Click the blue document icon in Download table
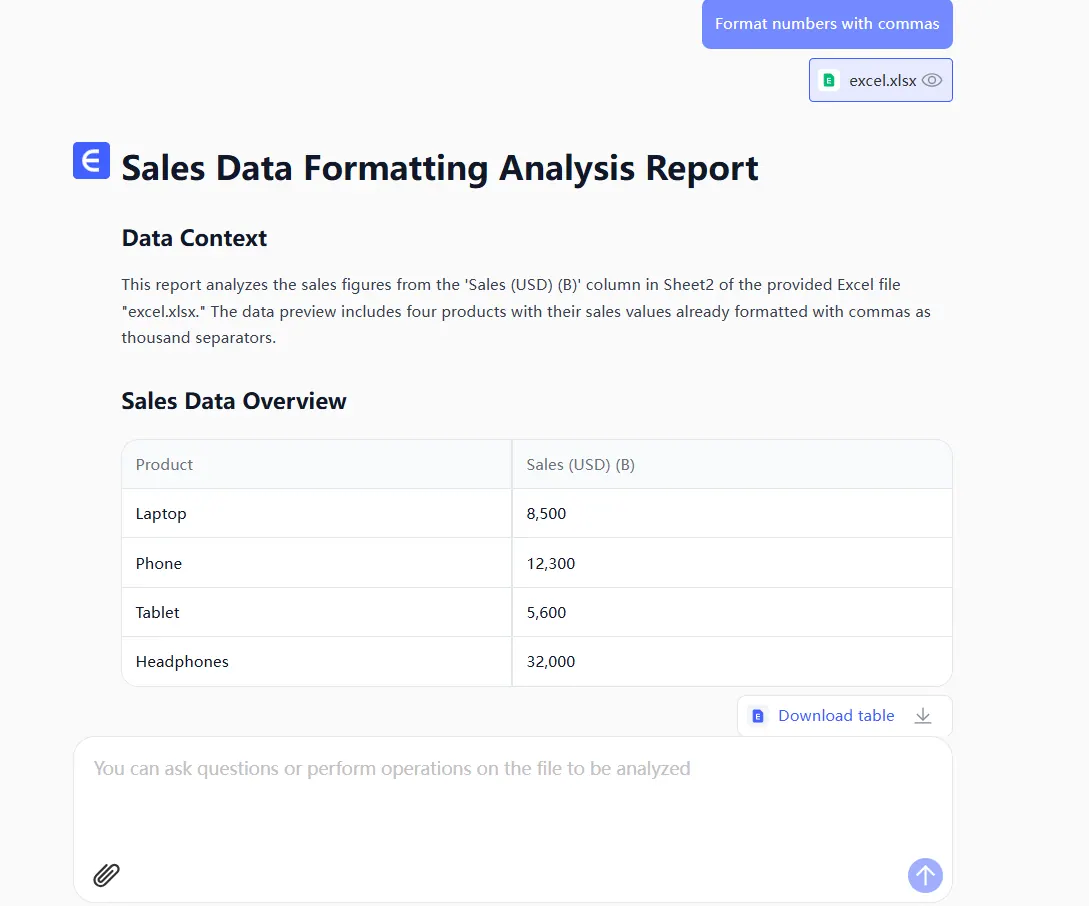The image size is (1089, 906). coord(758,716)
